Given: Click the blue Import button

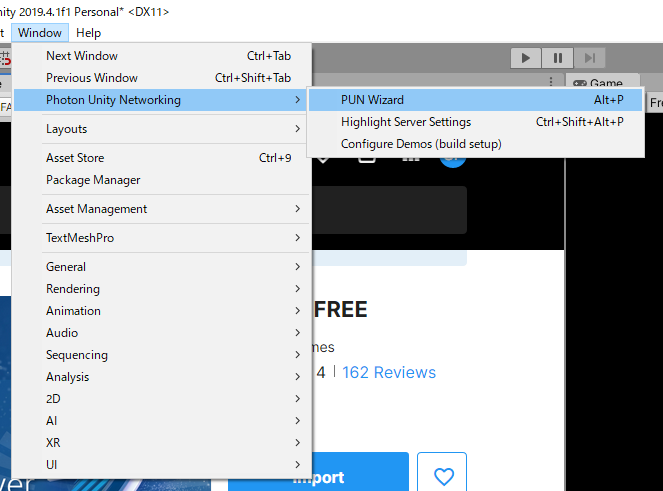Looking at the screenshot, I should 361,472.
